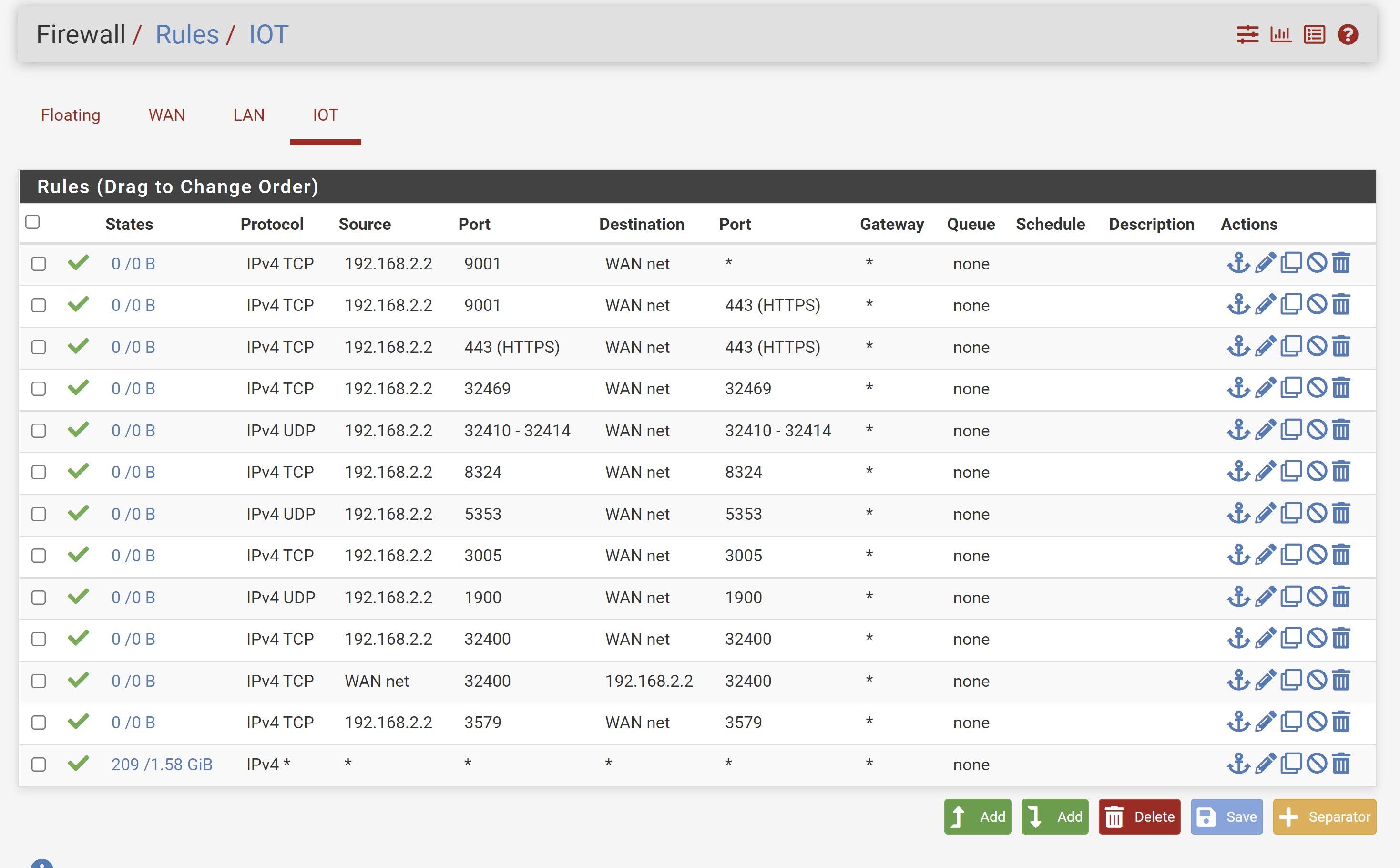Tick the checkbox for the 32469 rule
Screen dimensions: 1400x868
click(x=39, y=389)
